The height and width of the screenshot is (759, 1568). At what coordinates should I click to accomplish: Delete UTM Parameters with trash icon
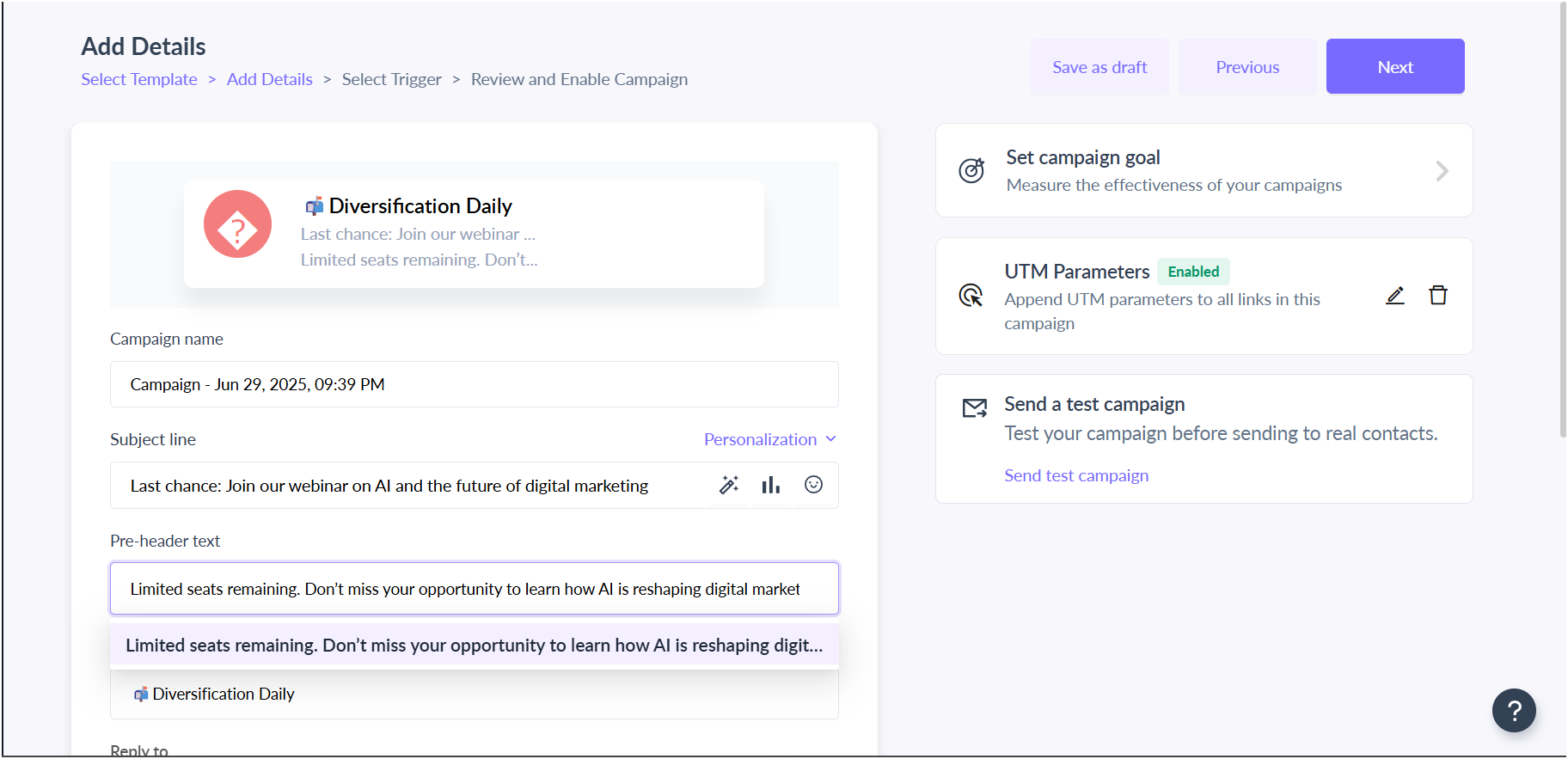(x=1438, y=296)
